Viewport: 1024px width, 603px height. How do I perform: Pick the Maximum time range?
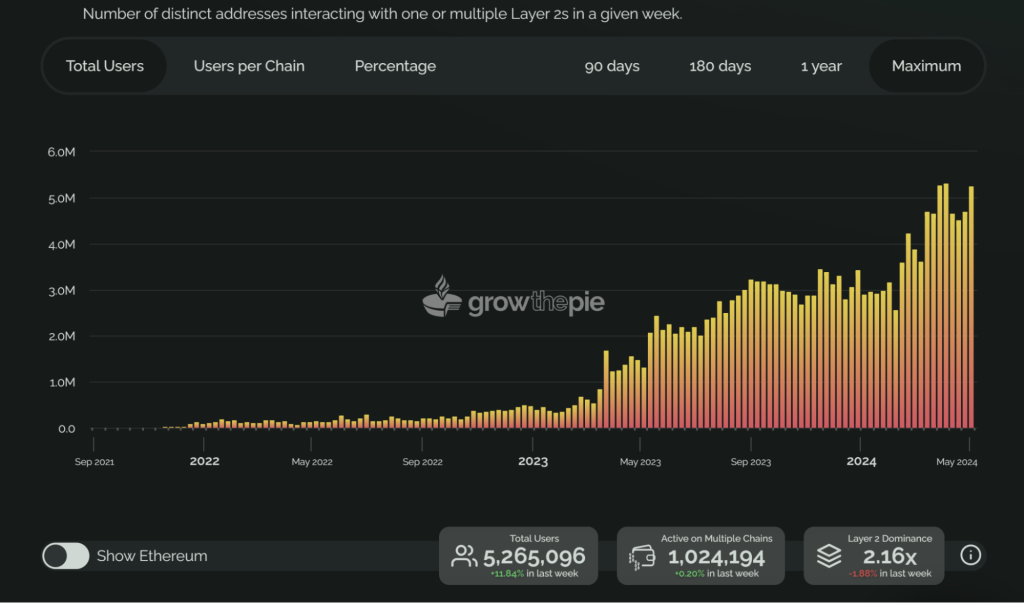(926, 66)
